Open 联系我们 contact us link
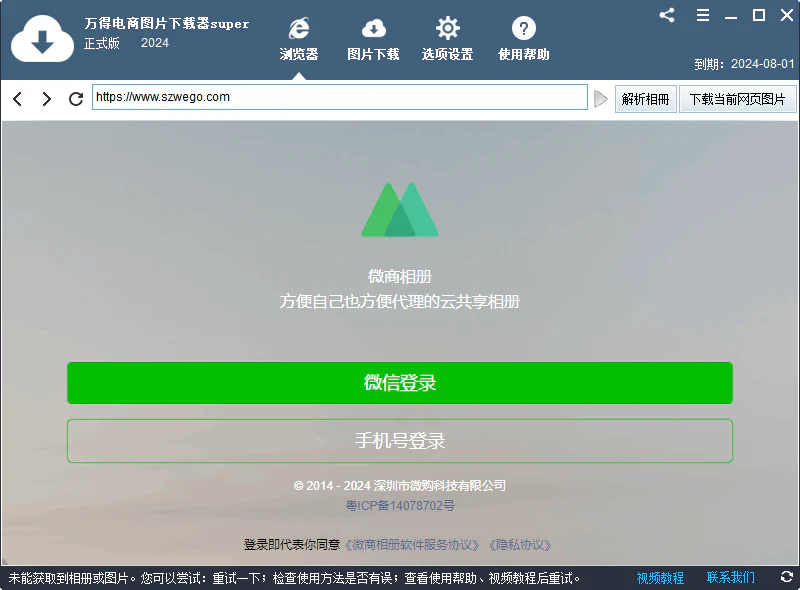Screen dimensions: 800x590 pyautogui.click(x=731, y=578)
